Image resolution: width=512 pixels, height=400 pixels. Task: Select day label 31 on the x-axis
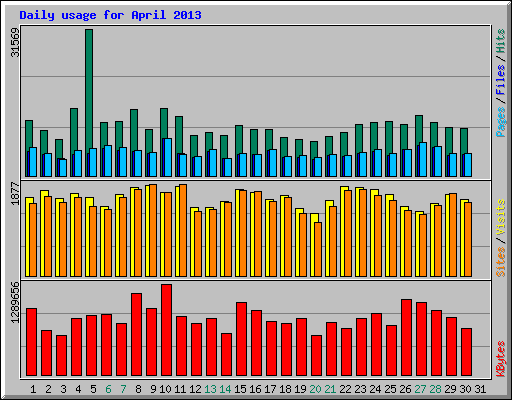480,389
